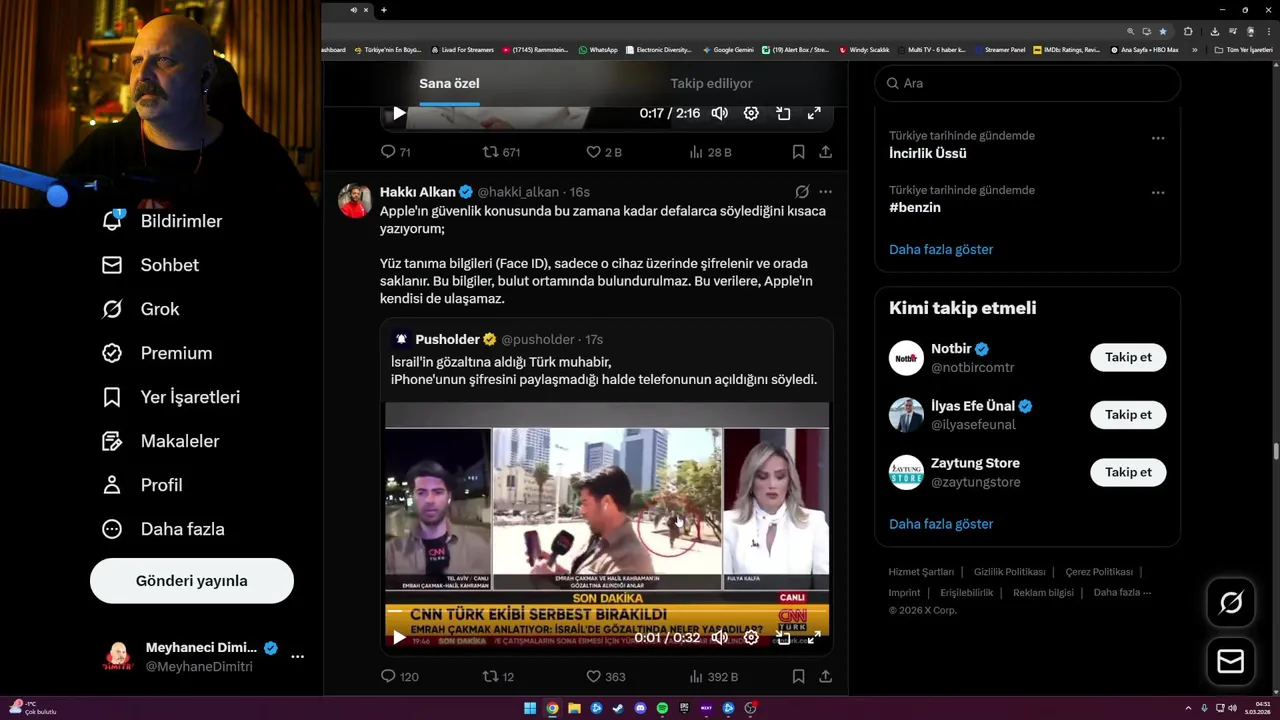Open Makaleler articles page
The width and height of the screenshot is (1280, 720).
click(x=160, y=441)
